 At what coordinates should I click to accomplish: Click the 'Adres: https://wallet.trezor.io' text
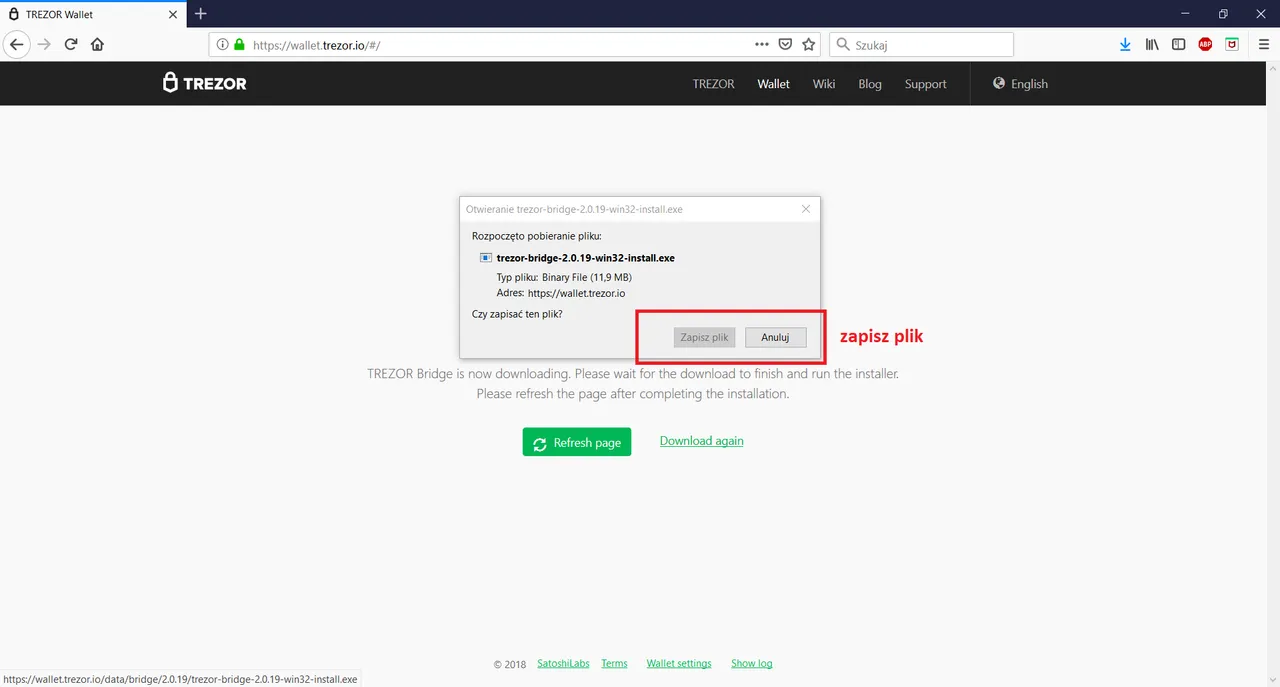coord(561,293)
